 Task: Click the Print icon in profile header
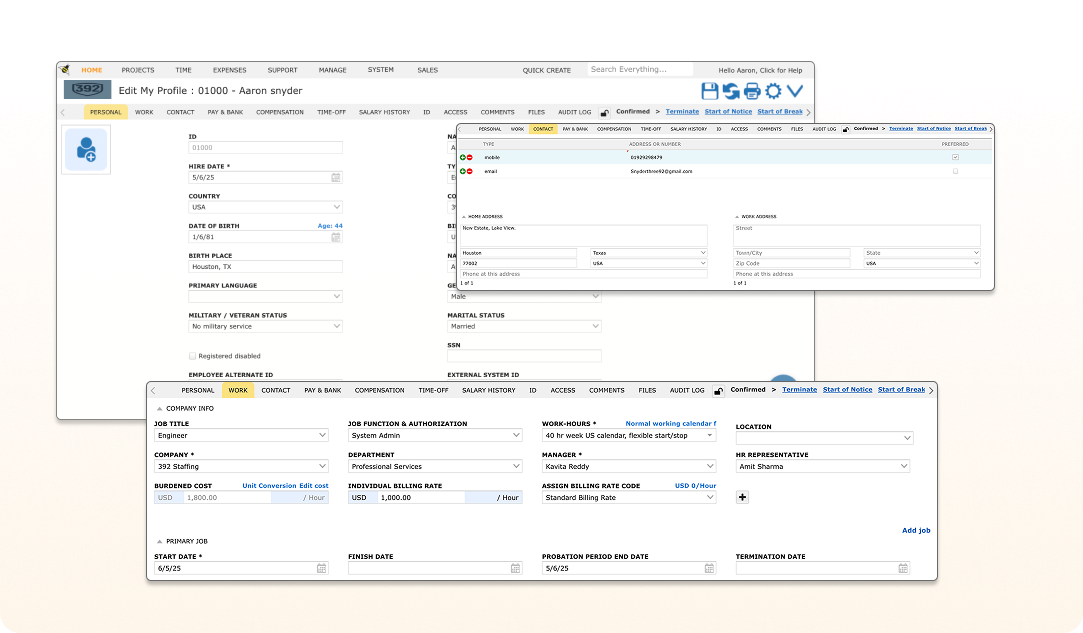pos(752,91)
